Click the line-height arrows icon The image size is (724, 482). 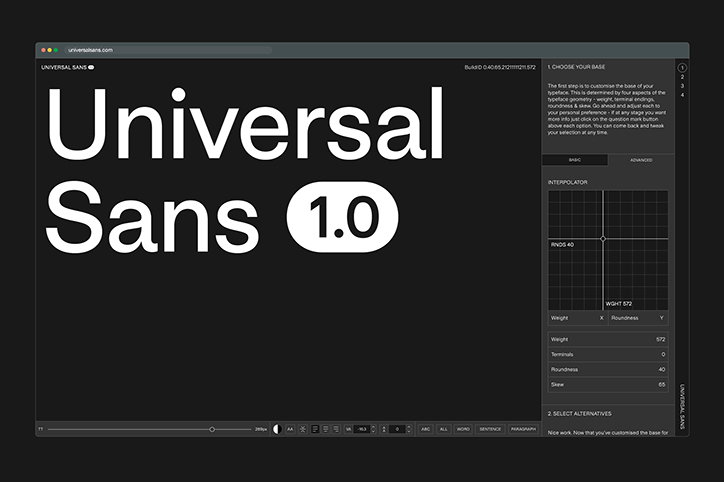click(384, 429)
